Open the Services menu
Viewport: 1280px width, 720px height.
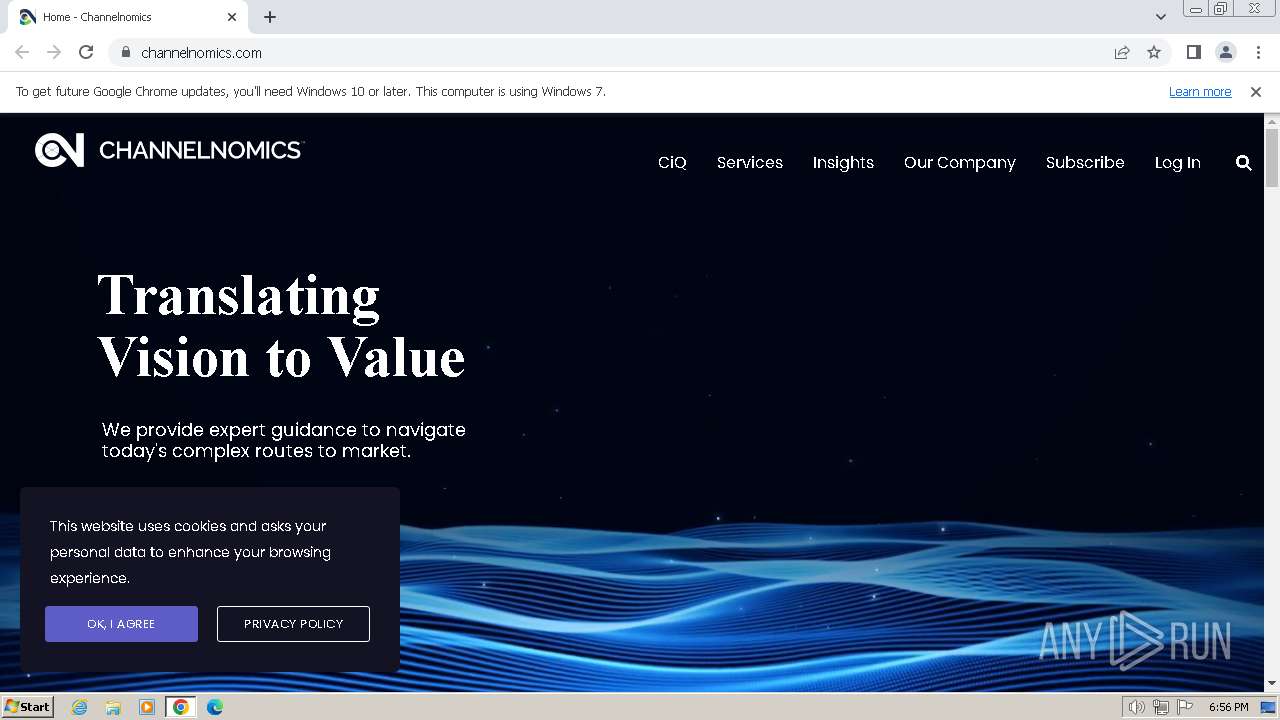749,162
